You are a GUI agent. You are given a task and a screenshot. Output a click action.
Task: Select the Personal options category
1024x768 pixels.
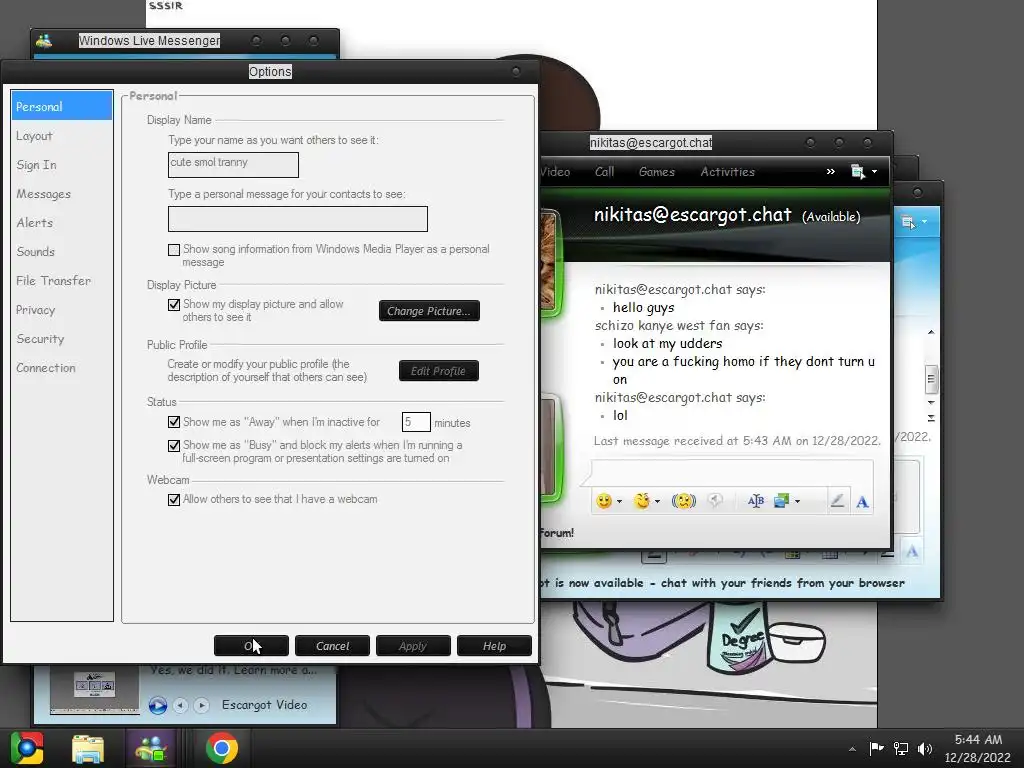pyautogui.click(x=62, y=106)
